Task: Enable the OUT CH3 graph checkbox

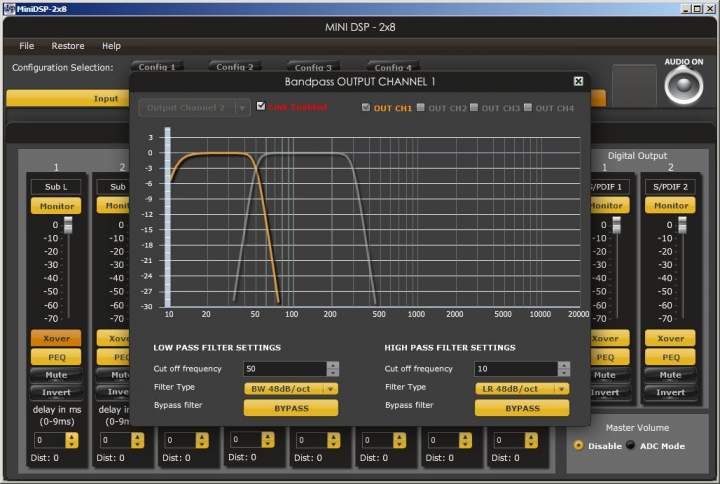Action: click(x=475, y=107)
